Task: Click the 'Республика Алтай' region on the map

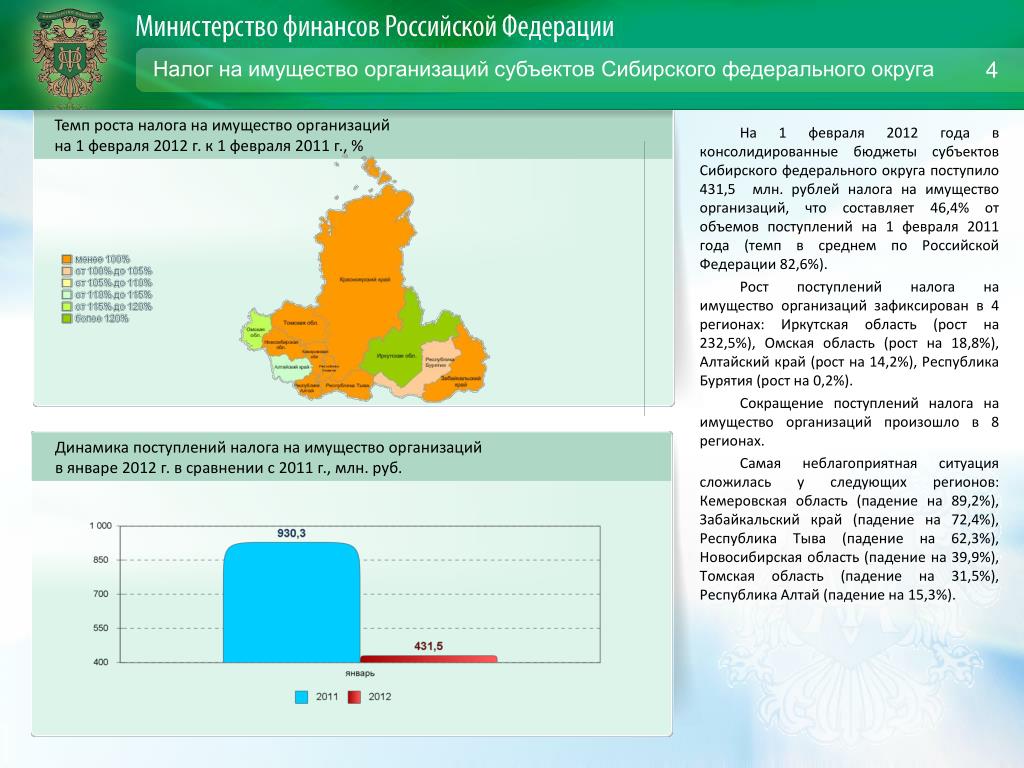Action: click(307, 388)
